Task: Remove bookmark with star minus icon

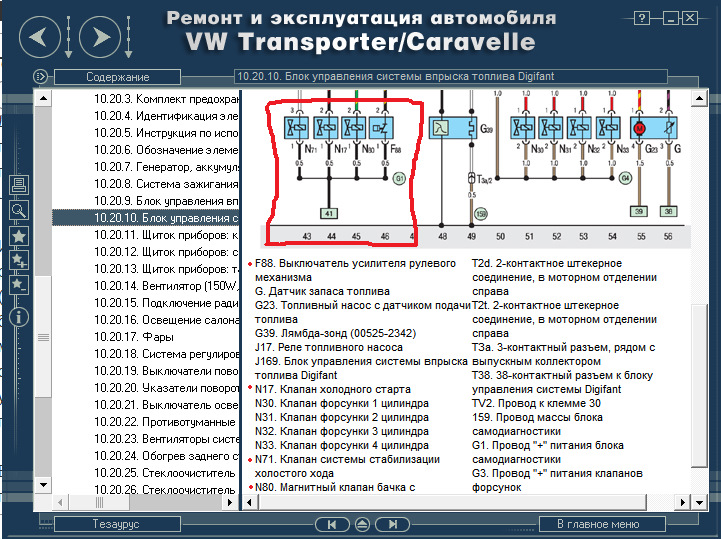Action: pyautogui.click(x=19, y=285)
